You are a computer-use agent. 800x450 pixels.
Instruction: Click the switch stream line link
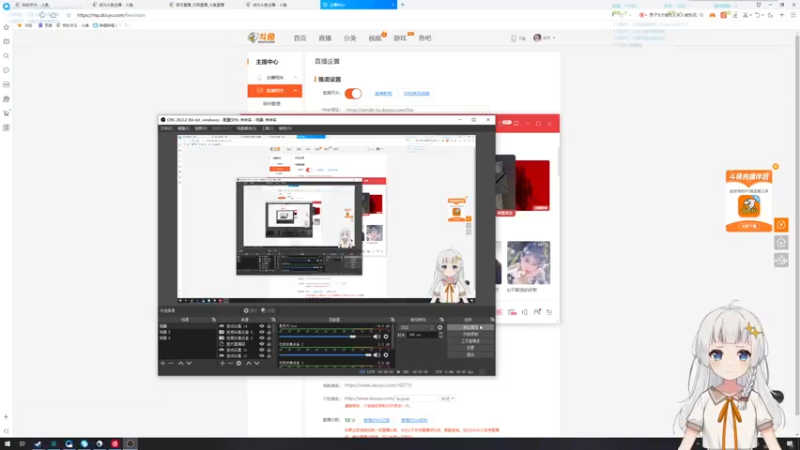click(x=416, y=94)
